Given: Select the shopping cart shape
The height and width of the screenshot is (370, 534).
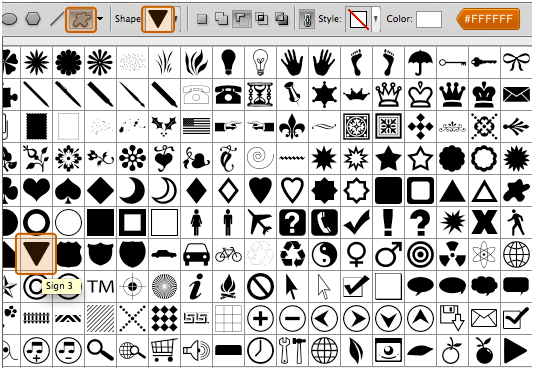Looking at the screenshot, I should [x=164, y=350].
